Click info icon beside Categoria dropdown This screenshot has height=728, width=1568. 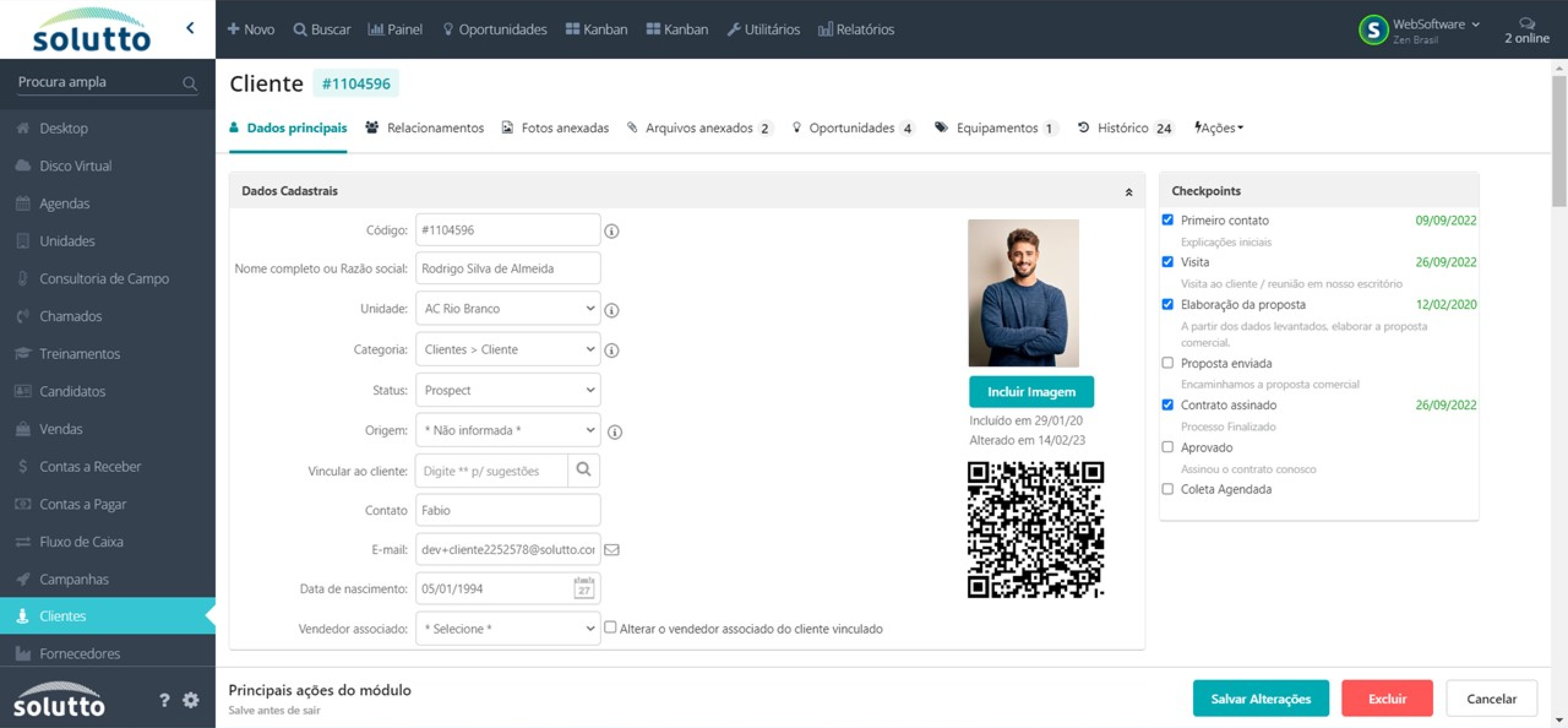[611, 350]
